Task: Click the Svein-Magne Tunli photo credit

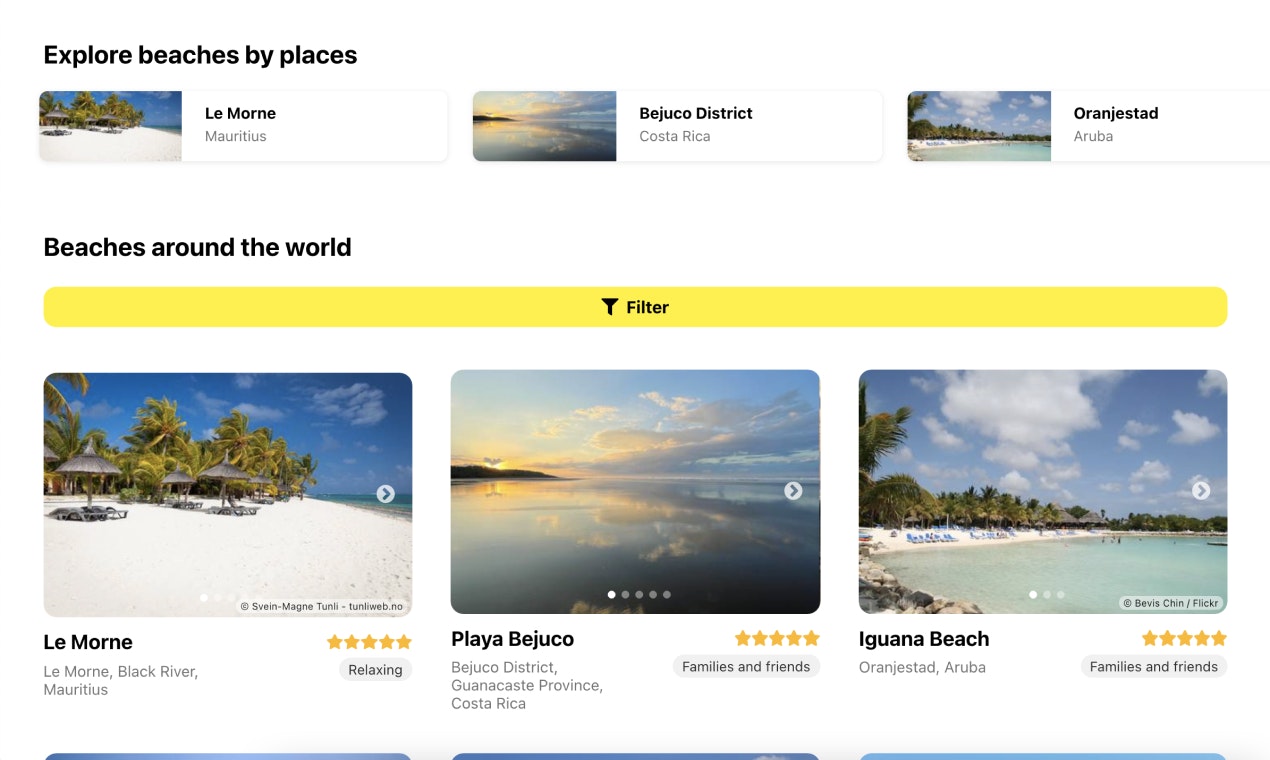Action: (324, 606)
